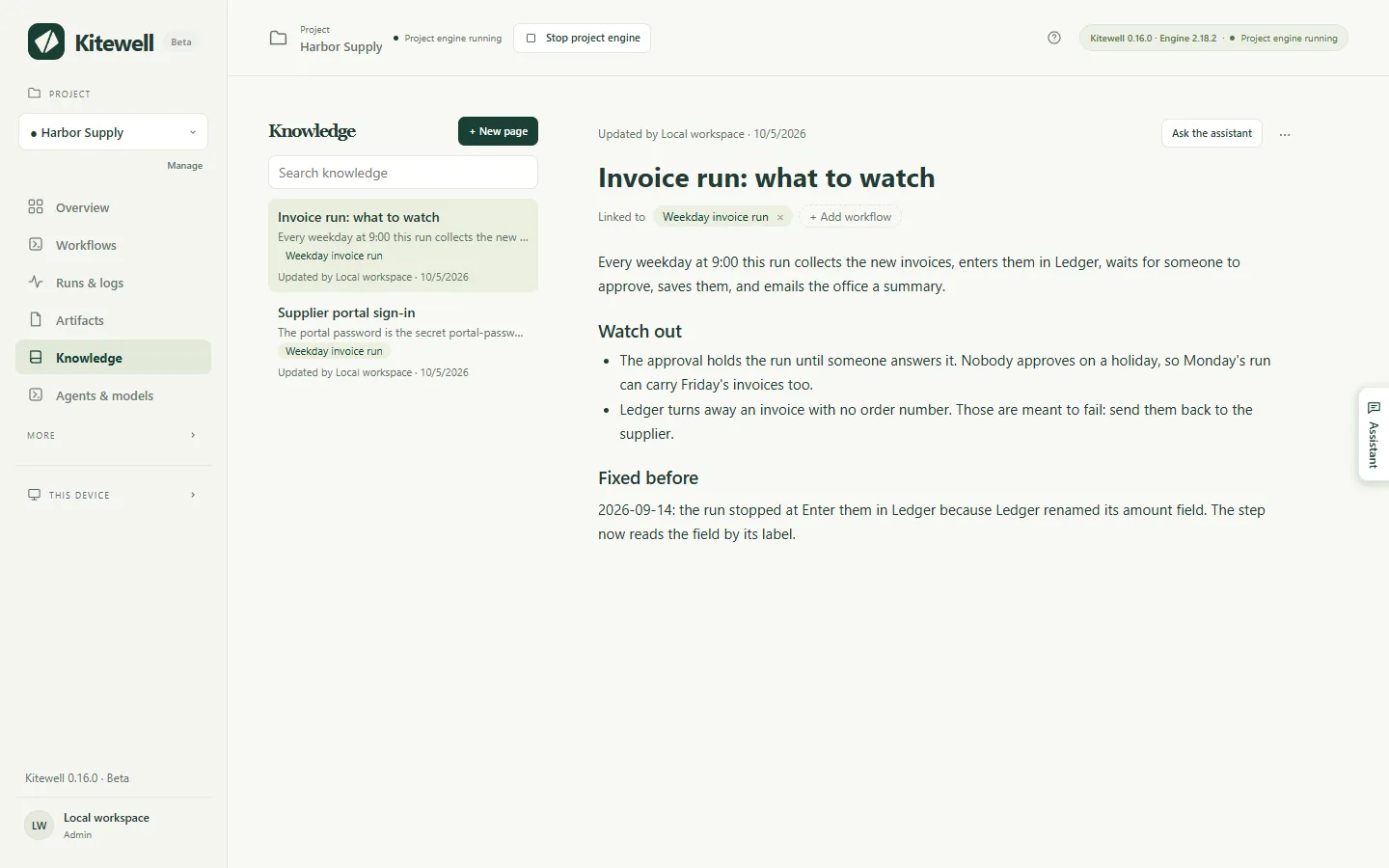The height and width of the screenshot is (868, 1389).
Task: Click the Overview grid icon in sidebar
Action: coord(36,206)
